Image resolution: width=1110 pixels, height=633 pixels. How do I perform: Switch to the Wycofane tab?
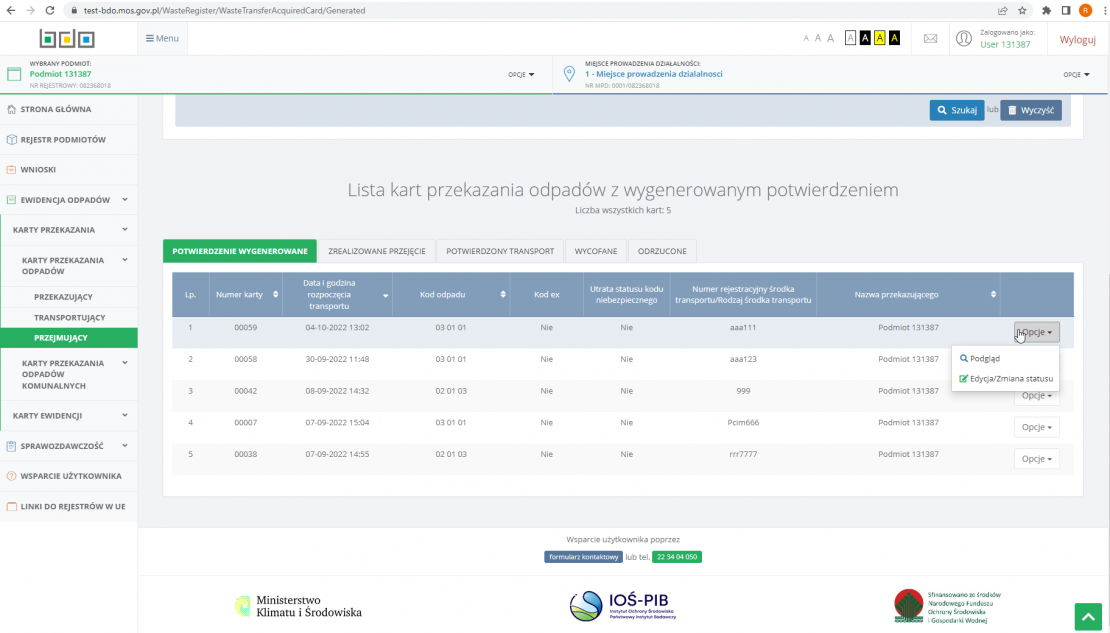(x=596, y=251)
